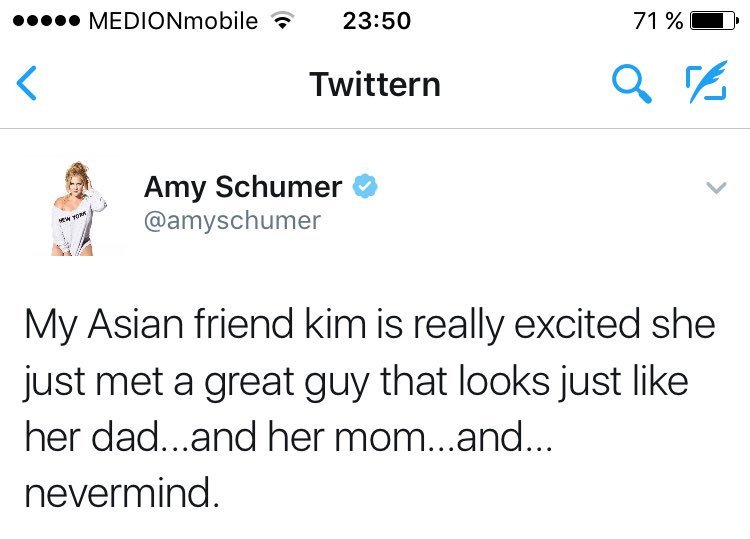
Task: Tap tweet line starting "My Asian friend"
Action: (370, 326)
